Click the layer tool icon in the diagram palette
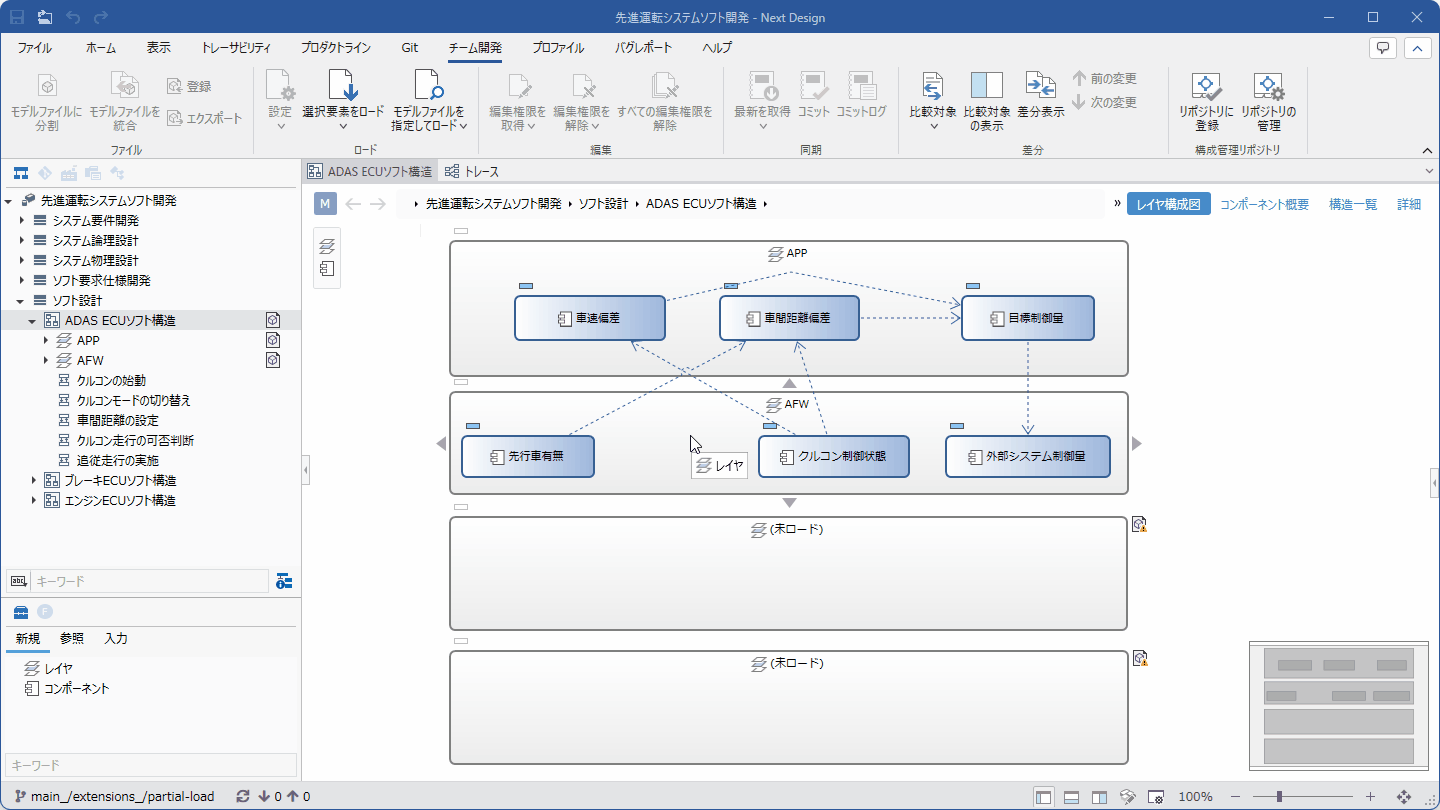Viewport: 1440px width, 810px height. click(326, 246)
